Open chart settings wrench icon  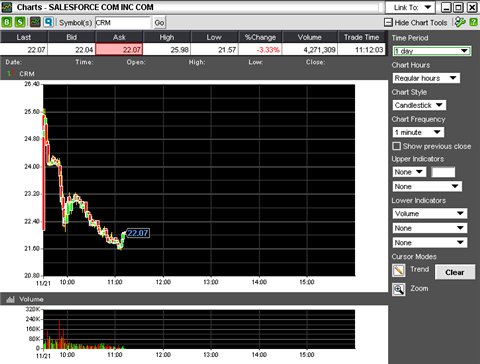[x=460, y=22]
